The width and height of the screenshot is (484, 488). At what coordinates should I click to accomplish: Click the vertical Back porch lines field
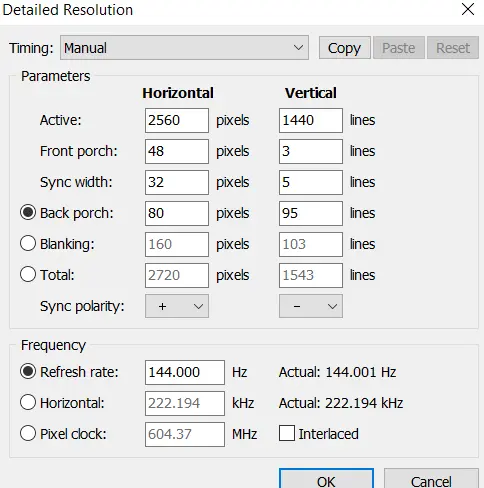[311, 213]
